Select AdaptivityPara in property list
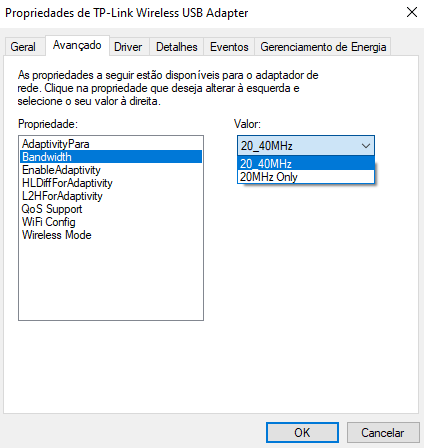Image resolution: width=424 pixels, height=448 pixels. coord(111,144)
